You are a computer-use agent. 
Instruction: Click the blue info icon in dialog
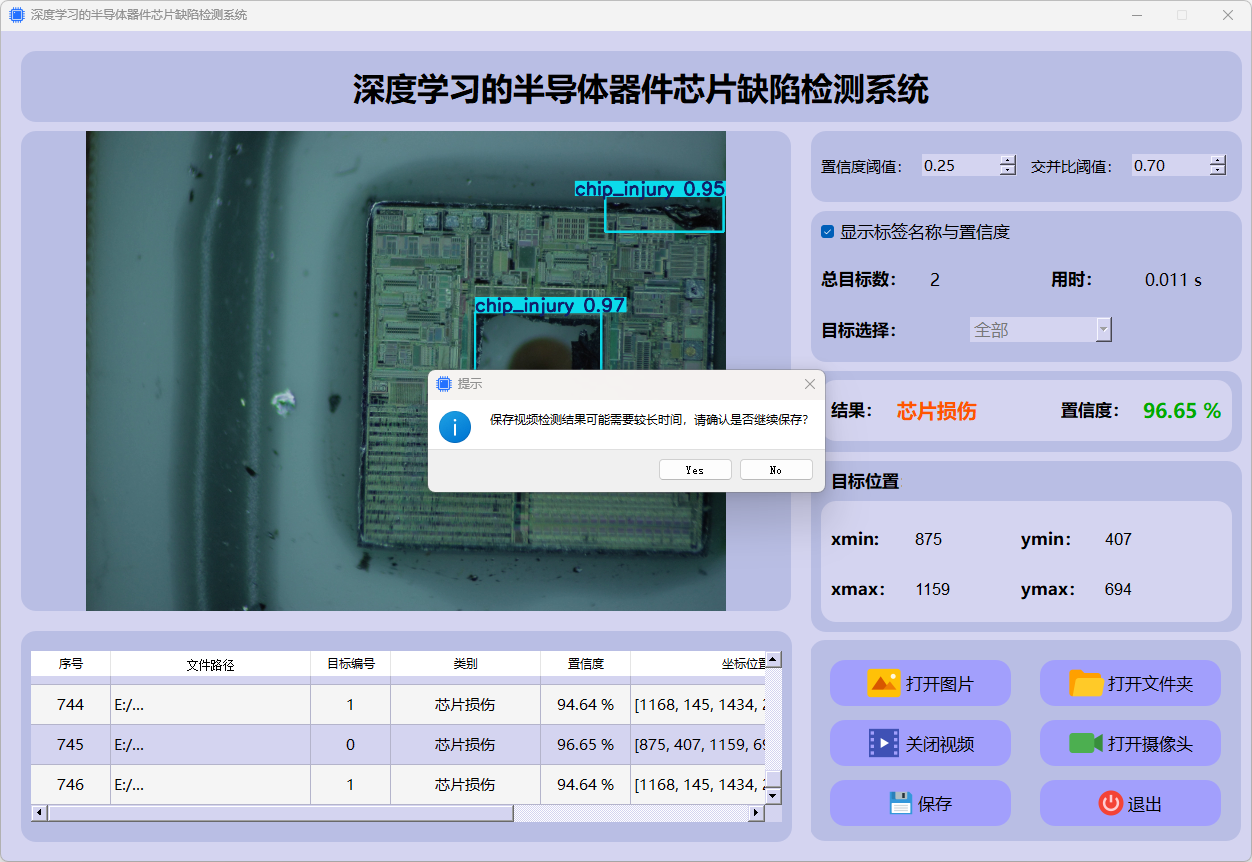click(455, 427)
